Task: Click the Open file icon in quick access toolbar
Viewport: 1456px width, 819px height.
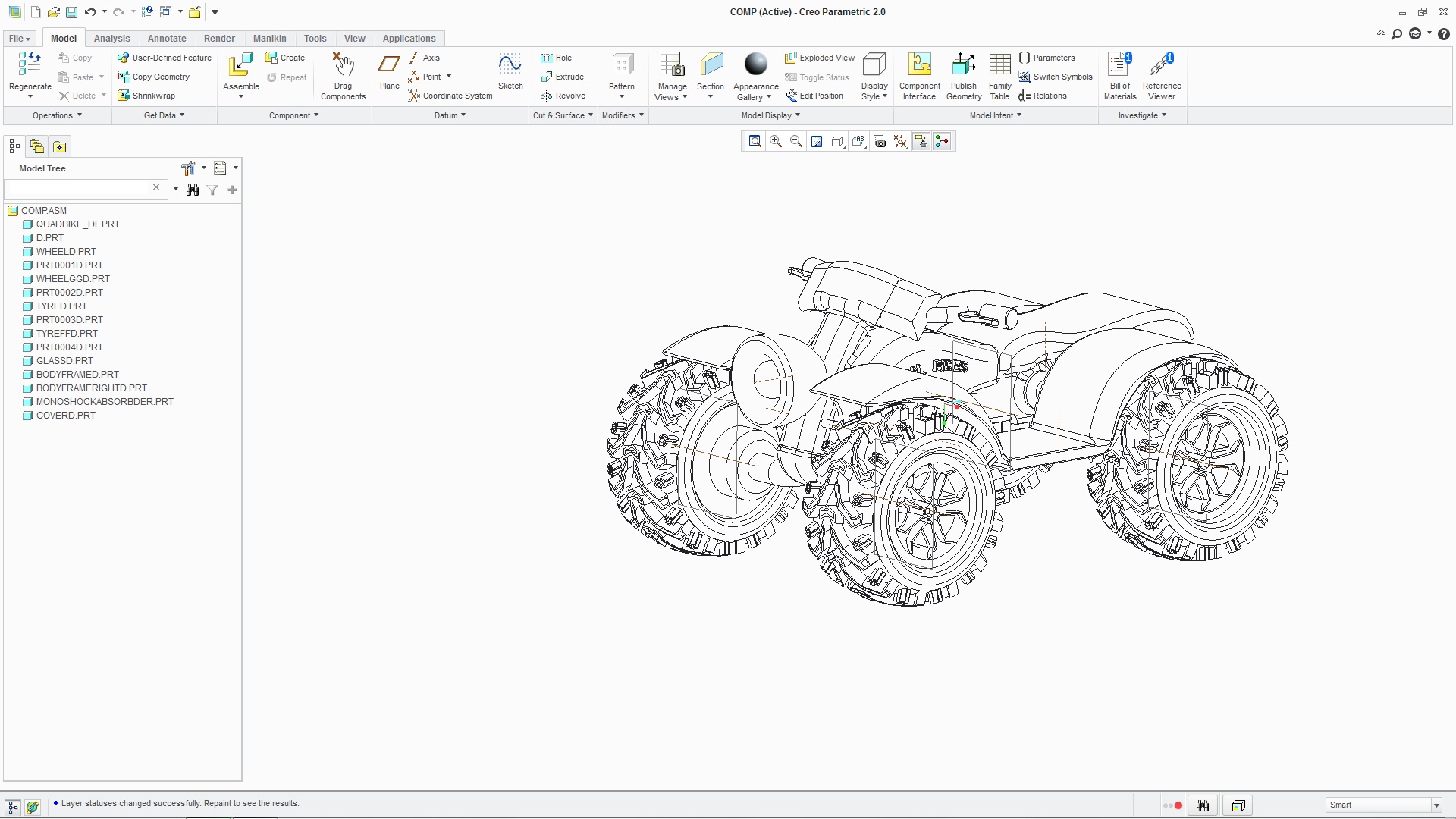Action: [53, 12]
